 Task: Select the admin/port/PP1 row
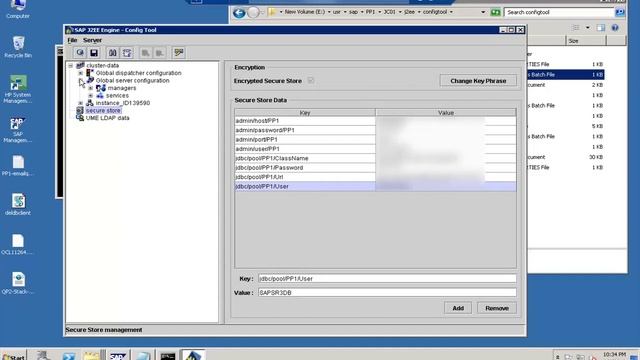pos(376,140)
